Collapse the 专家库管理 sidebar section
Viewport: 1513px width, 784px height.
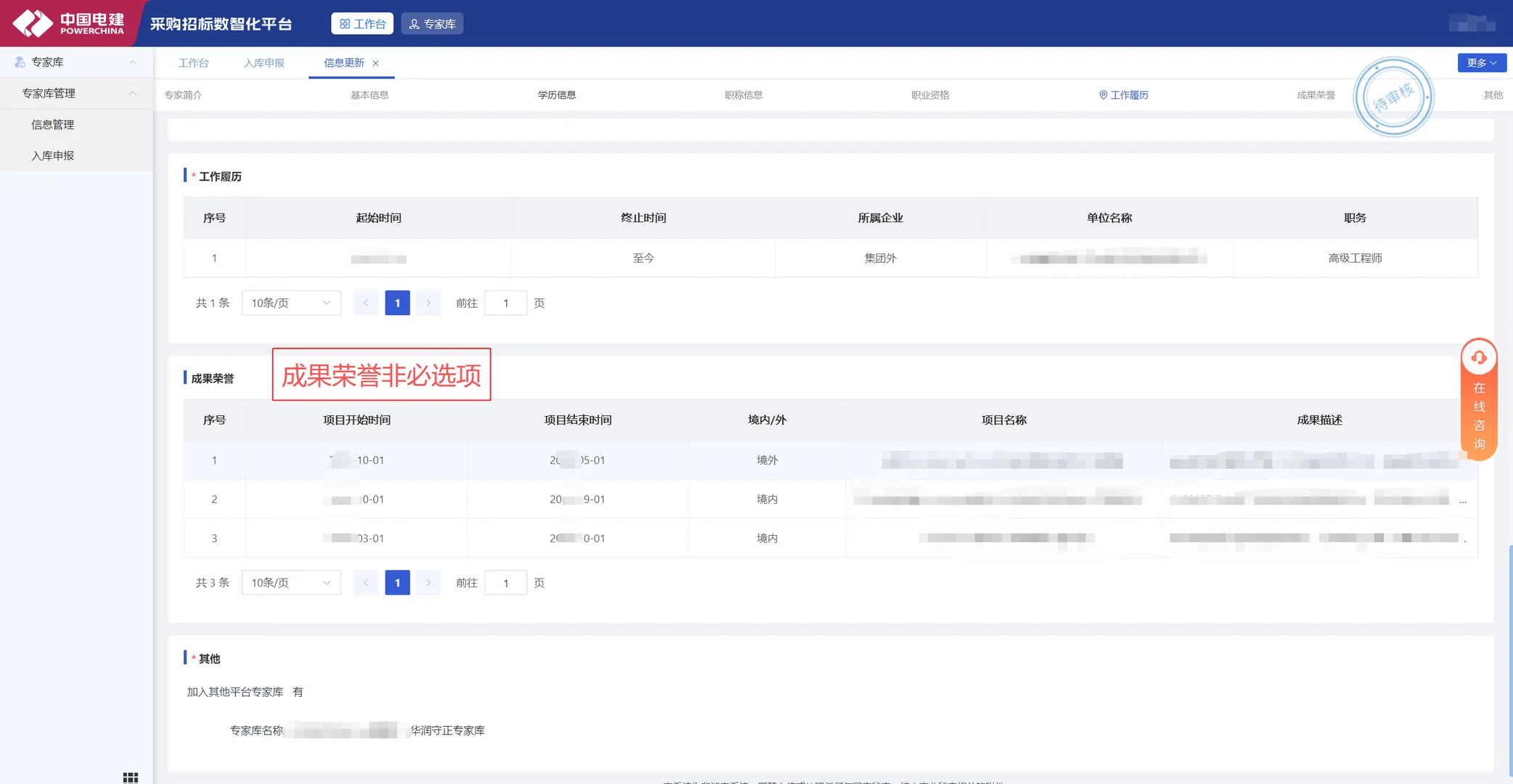click(x=132, y=93)
